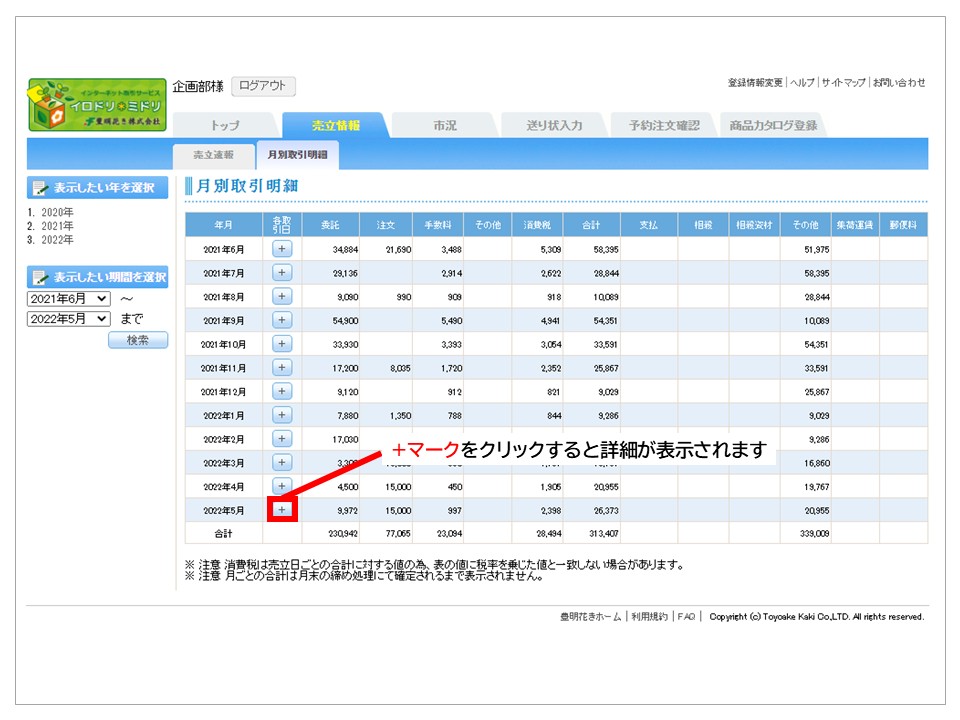
Task: Go to 商品カタログ登録 tab
Action: click(x=773, y=126)
